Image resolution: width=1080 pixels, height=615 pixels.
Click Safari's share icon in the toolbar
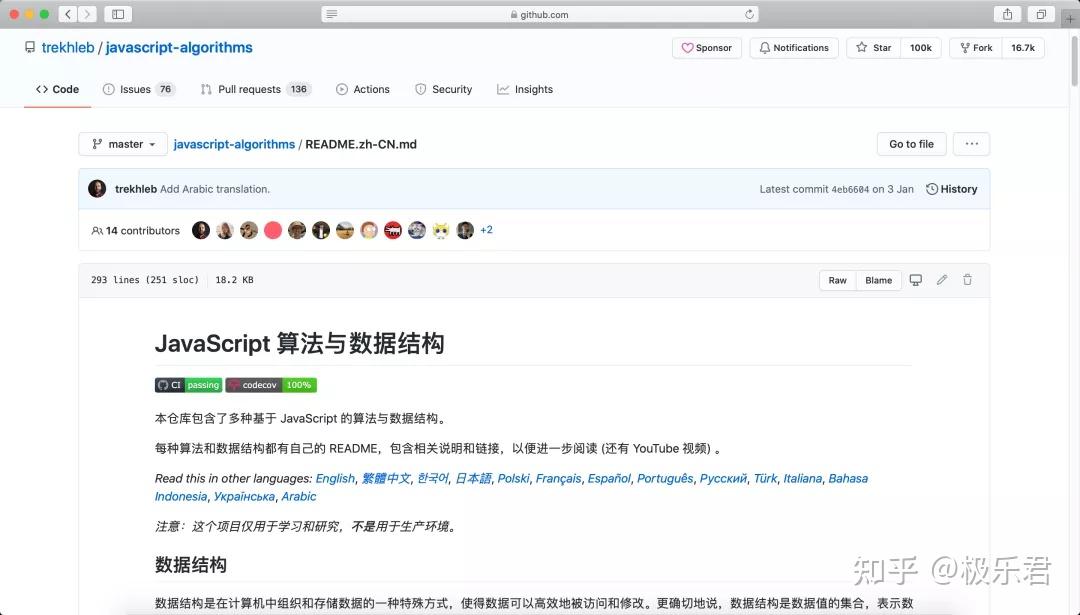click(1007, 14)
